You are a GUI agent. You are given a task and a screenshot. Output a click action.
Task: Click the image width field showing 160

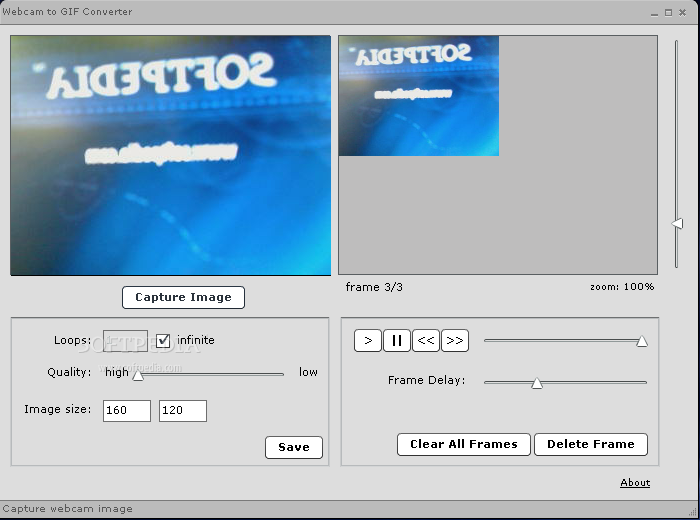point(127,411)
